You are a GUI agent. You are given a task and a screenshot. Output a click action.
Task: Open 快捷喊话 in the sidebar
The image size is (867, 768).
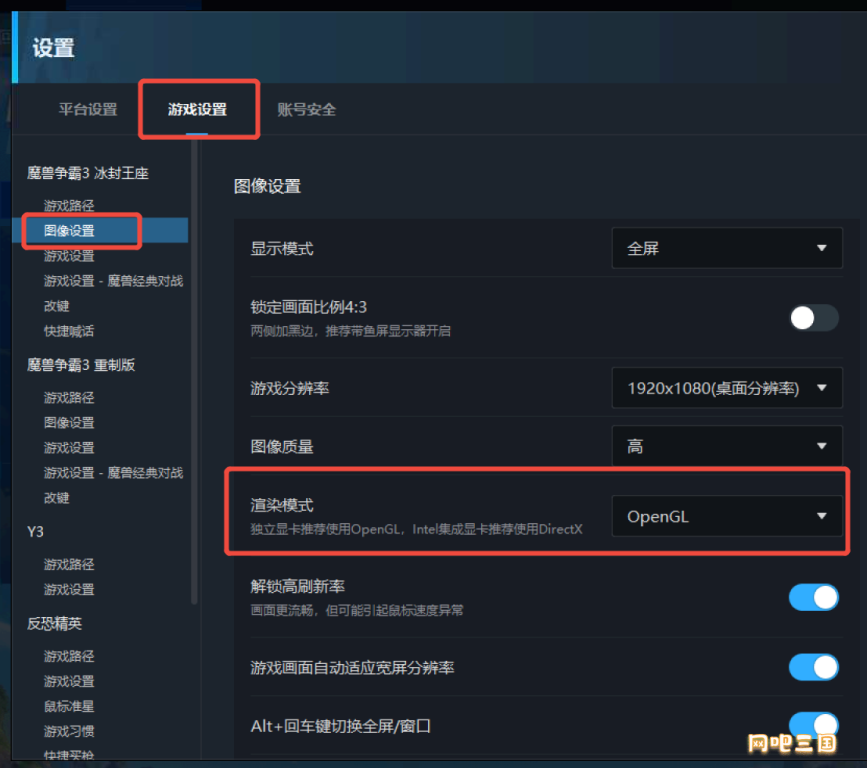tap(69, 331)
